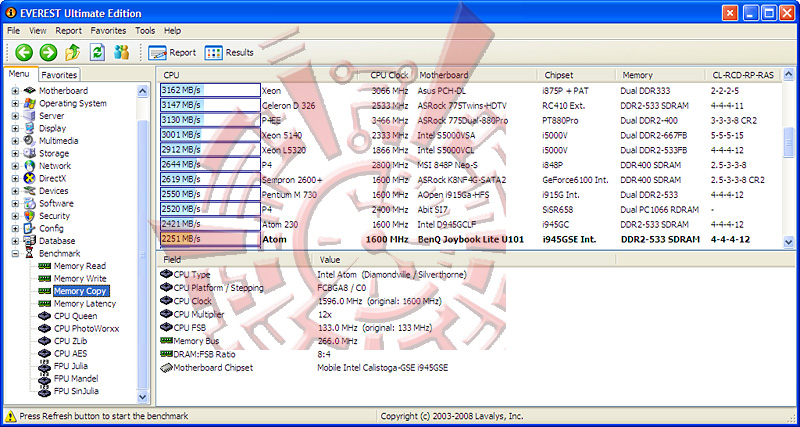This screenshot has height=427, width=800.
Task: Click tree panel scroll down arrow
Action: click(142, 396)
